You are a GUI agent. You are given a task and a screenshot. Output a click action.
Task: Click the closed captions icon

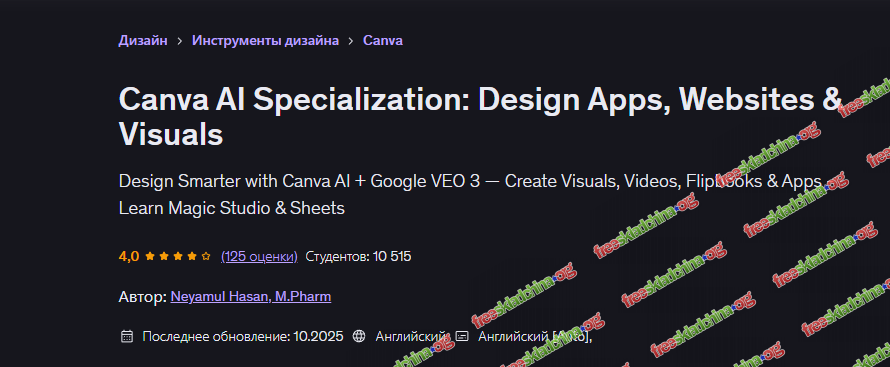(462, 336)
